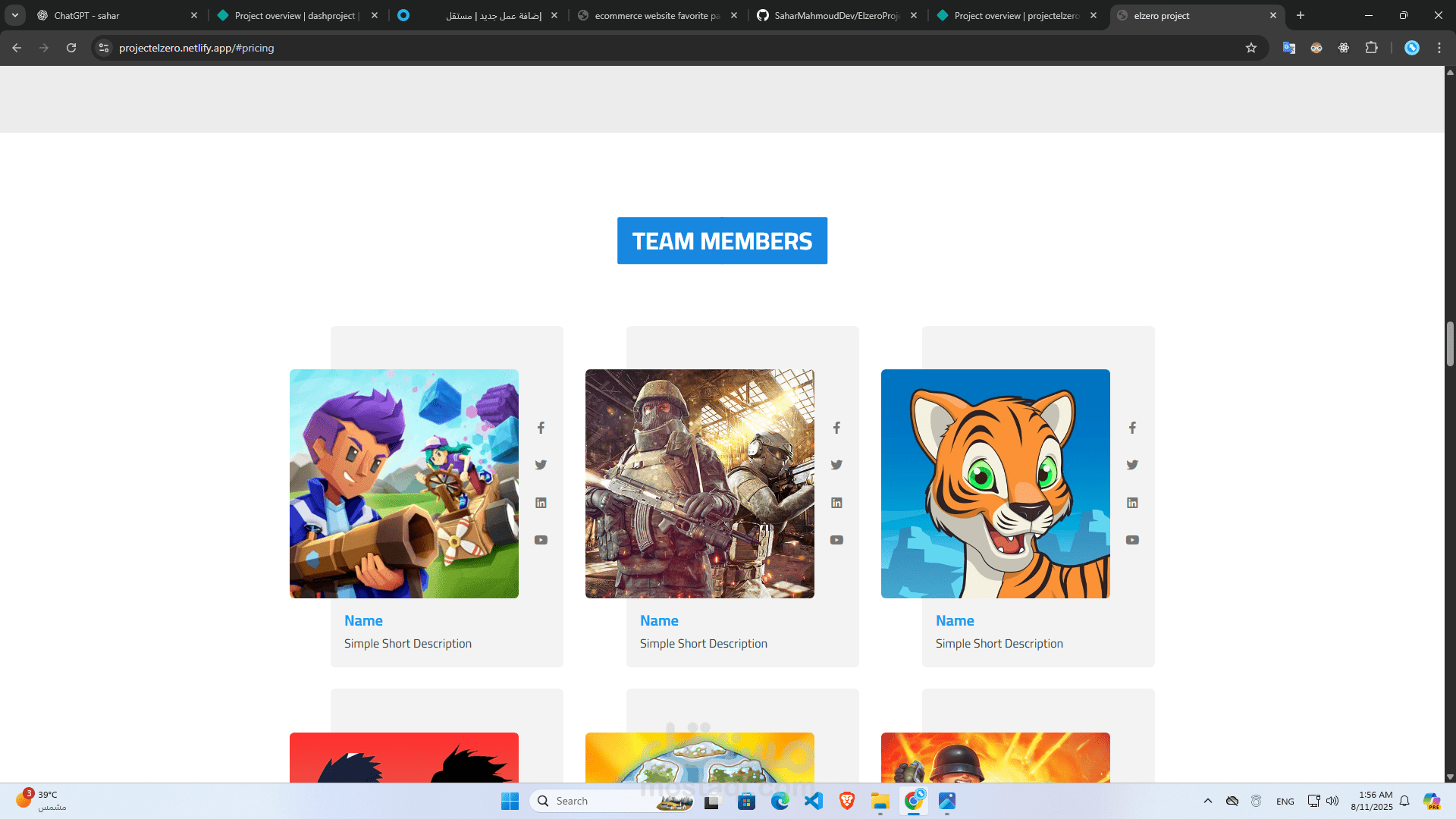Click Facebook icon on first team card
This screenshot has height=819, width=1456.
click(x=541, y=428)
